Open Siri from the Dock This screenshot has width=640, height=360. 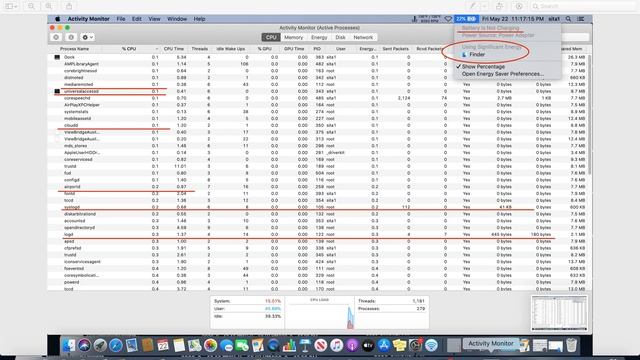pyautogui.click(x=84, y=345)
